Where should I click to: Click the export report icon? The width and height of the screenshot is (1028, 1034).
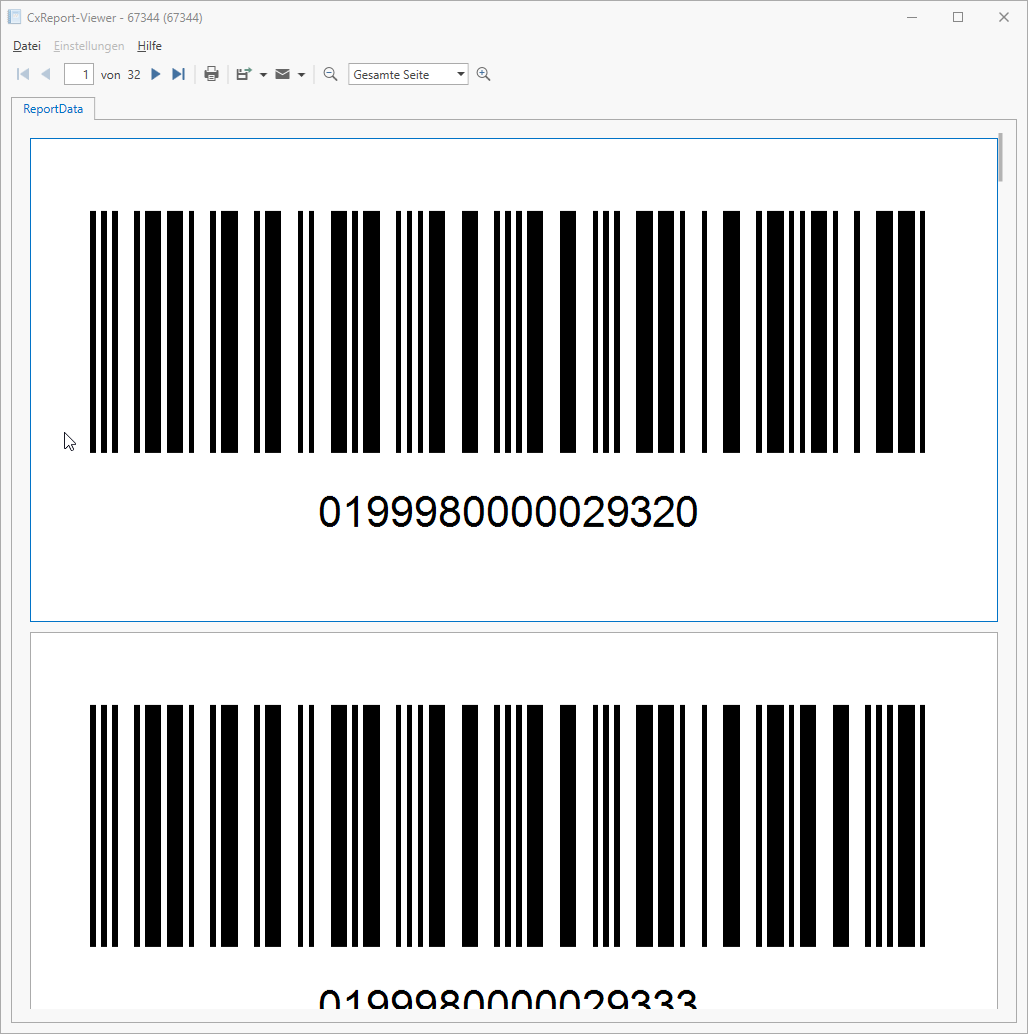(244, 75)
